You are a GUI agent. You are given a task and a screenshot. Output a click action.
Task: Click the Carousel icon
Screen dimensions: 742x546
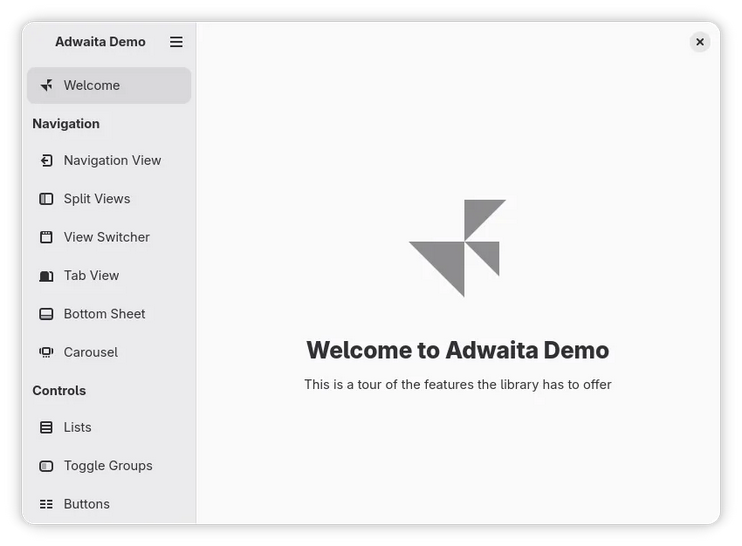(x=46, y=352)
